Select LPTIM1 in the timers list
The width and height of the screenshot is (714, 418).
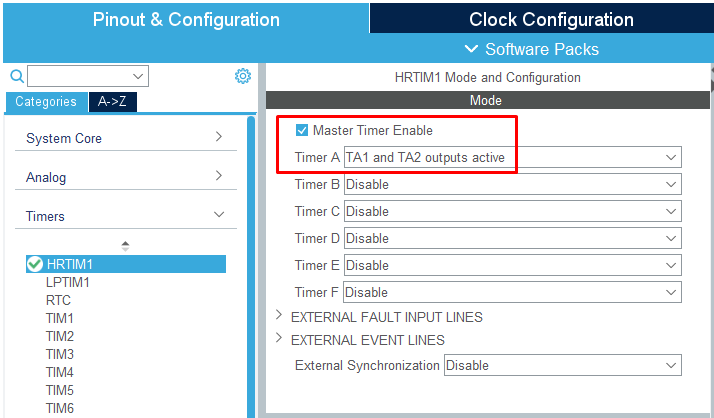pyautogui.click(x=68, y=282)
